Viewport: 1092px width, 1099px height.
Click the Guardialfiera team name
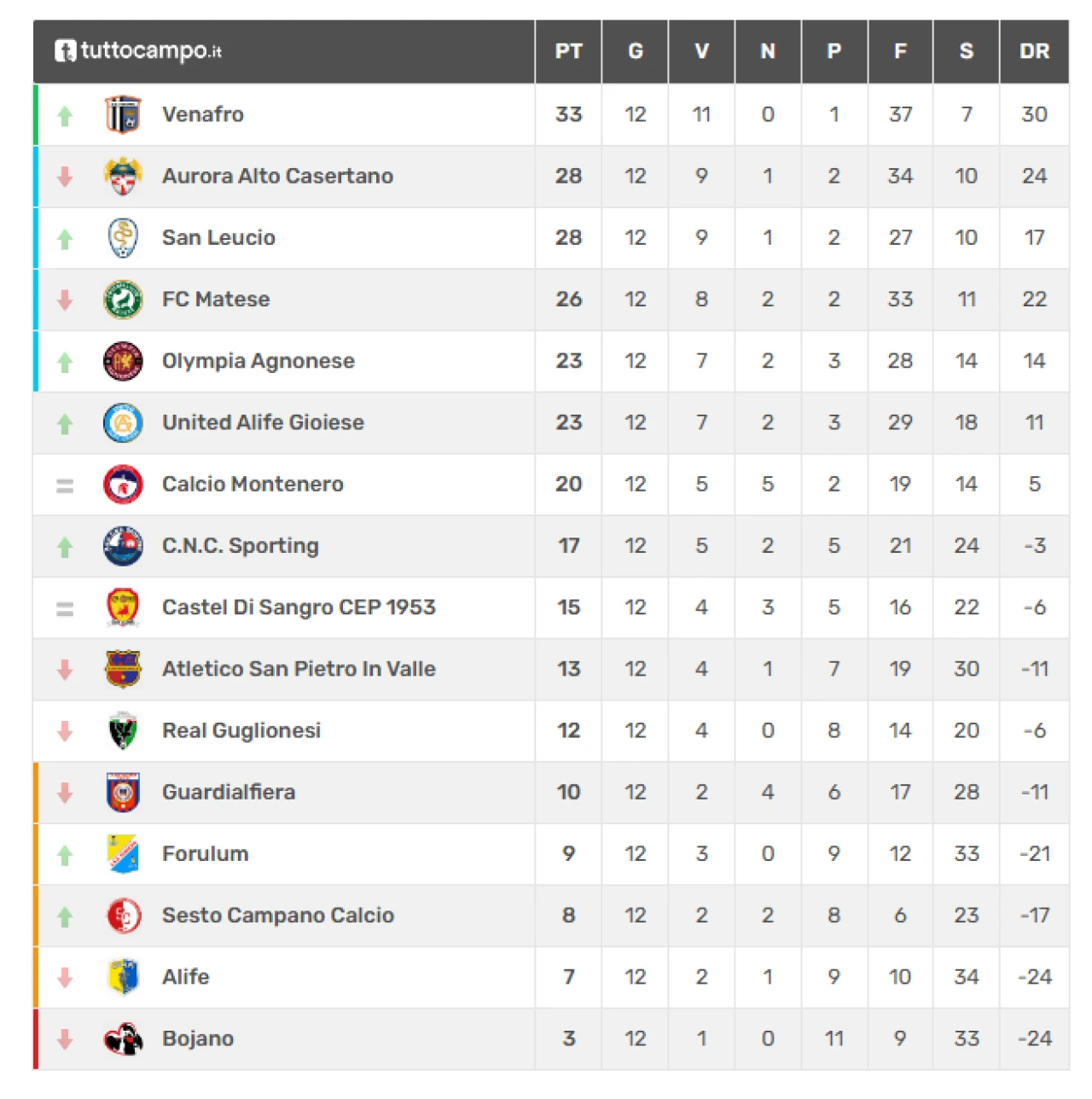229,793
